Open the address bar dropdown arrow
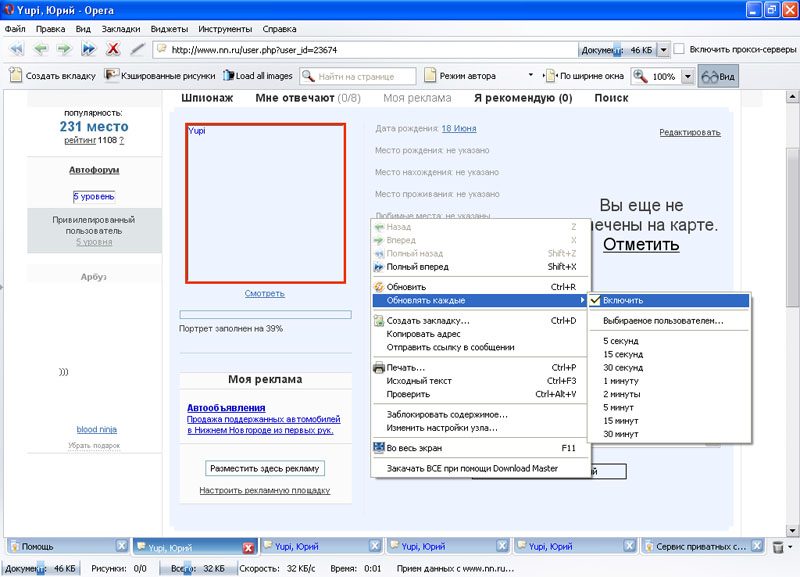The height and width of the screenshot is (577, 800). (663, 50)
